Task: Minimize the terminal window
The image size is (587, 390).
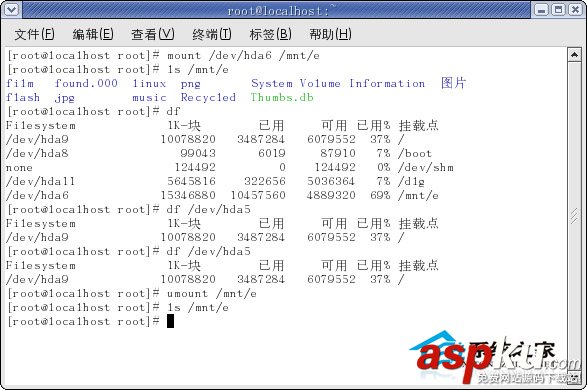Action: [541, 10]
